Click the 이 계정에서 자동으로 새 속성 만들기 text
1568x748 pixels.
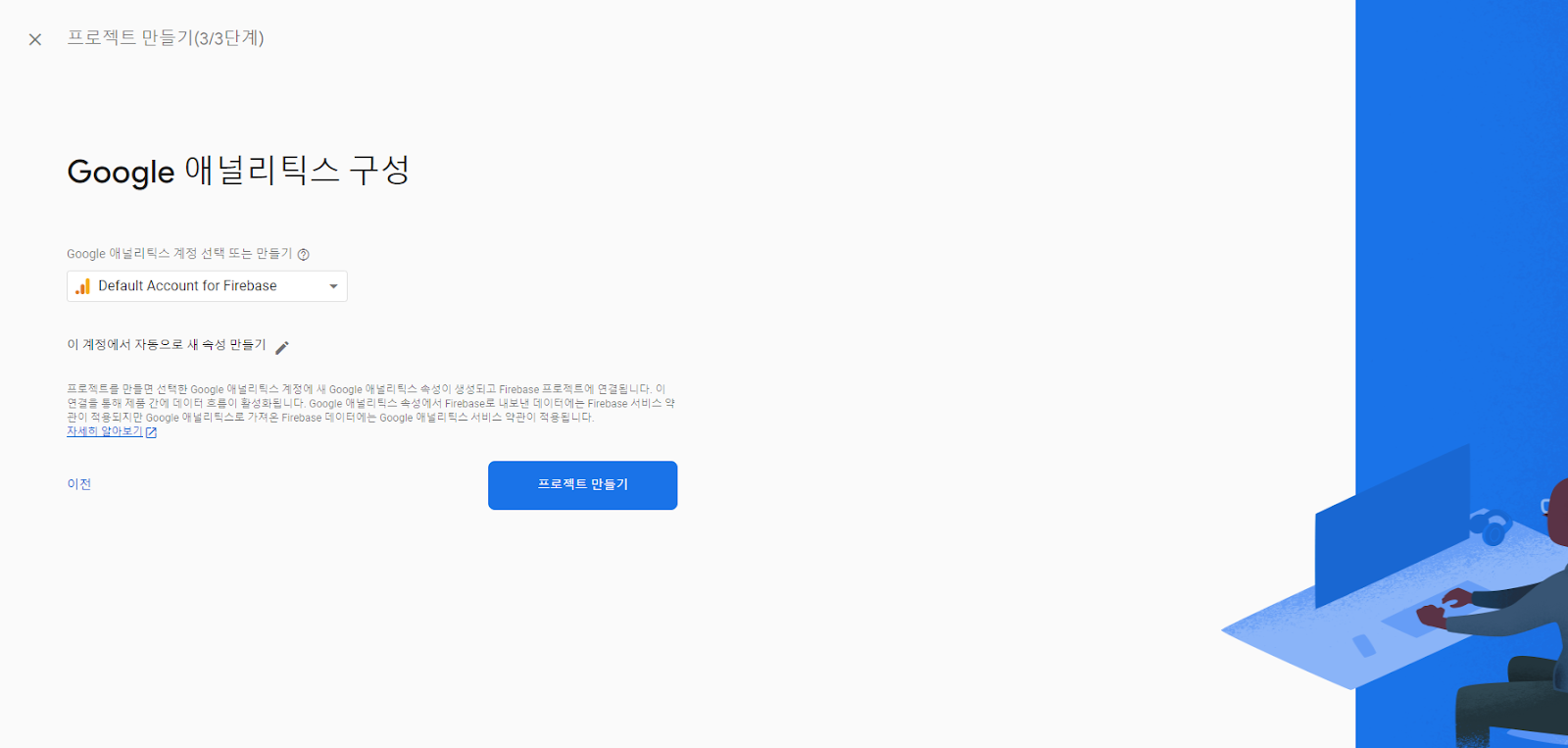[167, 345]
